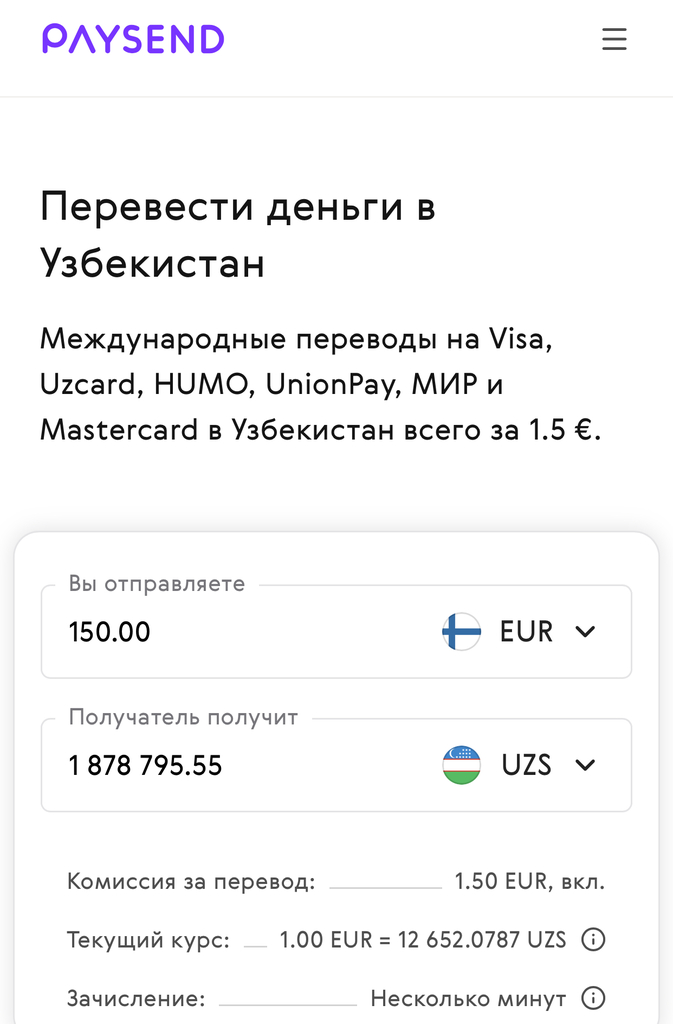Select the UZS currency code label
The width and height of the screenshot is (673, 1024).
click(526, 765)
